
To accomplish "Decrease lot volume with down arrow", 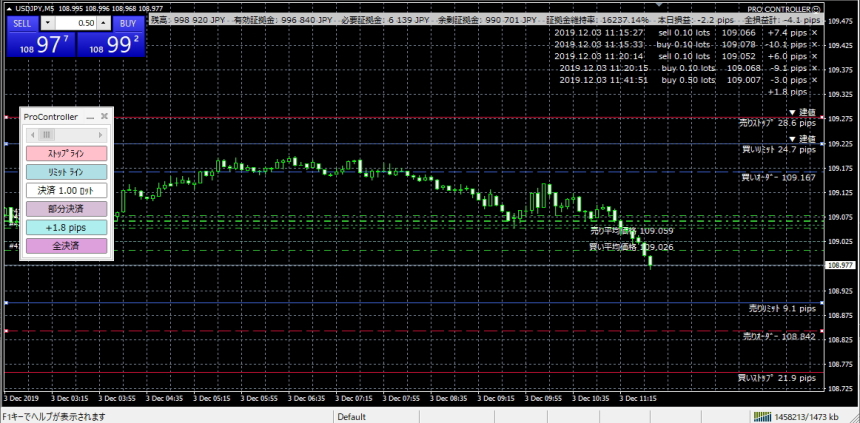I will tap(48, 24).
